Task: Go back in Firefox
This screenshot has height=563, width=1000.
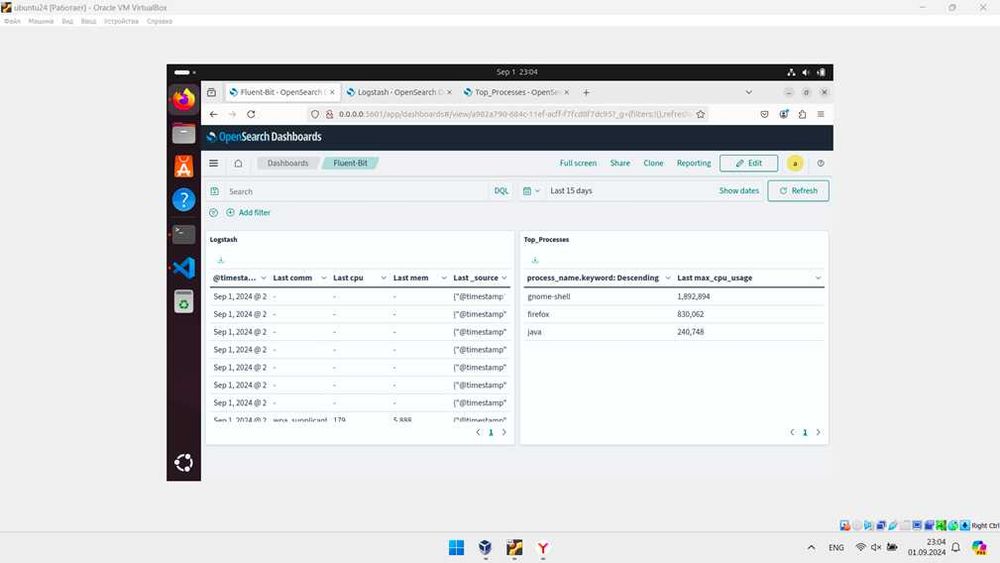Action: (214, 114)
